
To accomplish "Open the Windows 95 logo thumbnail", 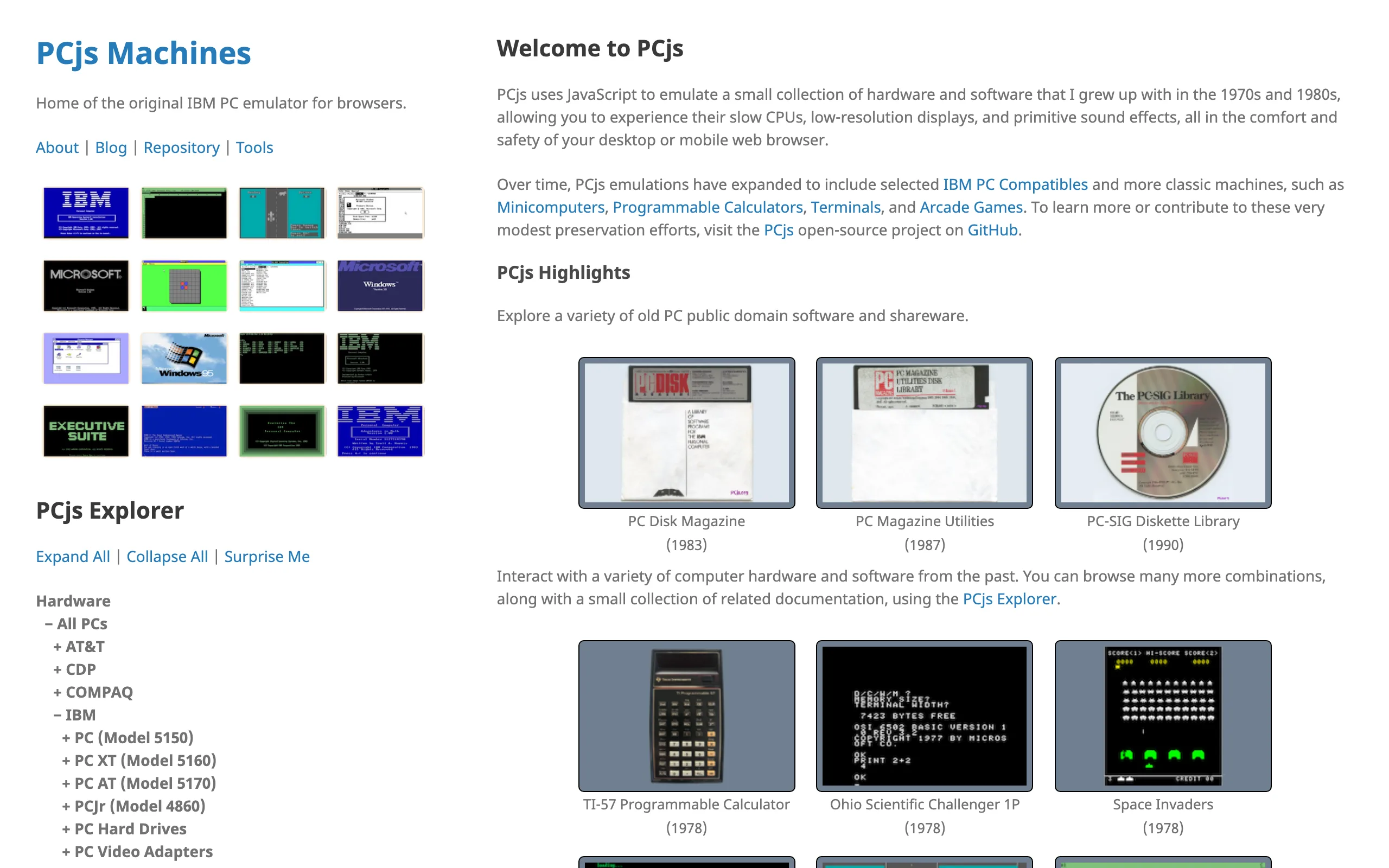I will (184, 358).
